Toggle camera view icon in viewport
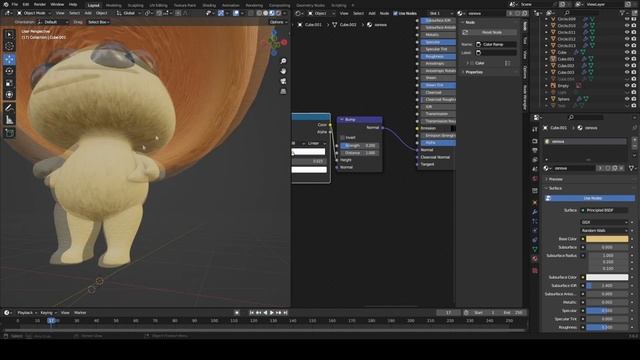This screenshot has width=640, height=360. 283,81
